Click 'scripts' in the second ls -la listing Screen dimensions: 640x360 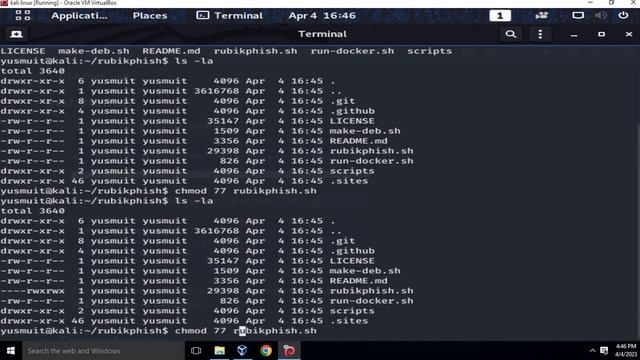(352, 311)
